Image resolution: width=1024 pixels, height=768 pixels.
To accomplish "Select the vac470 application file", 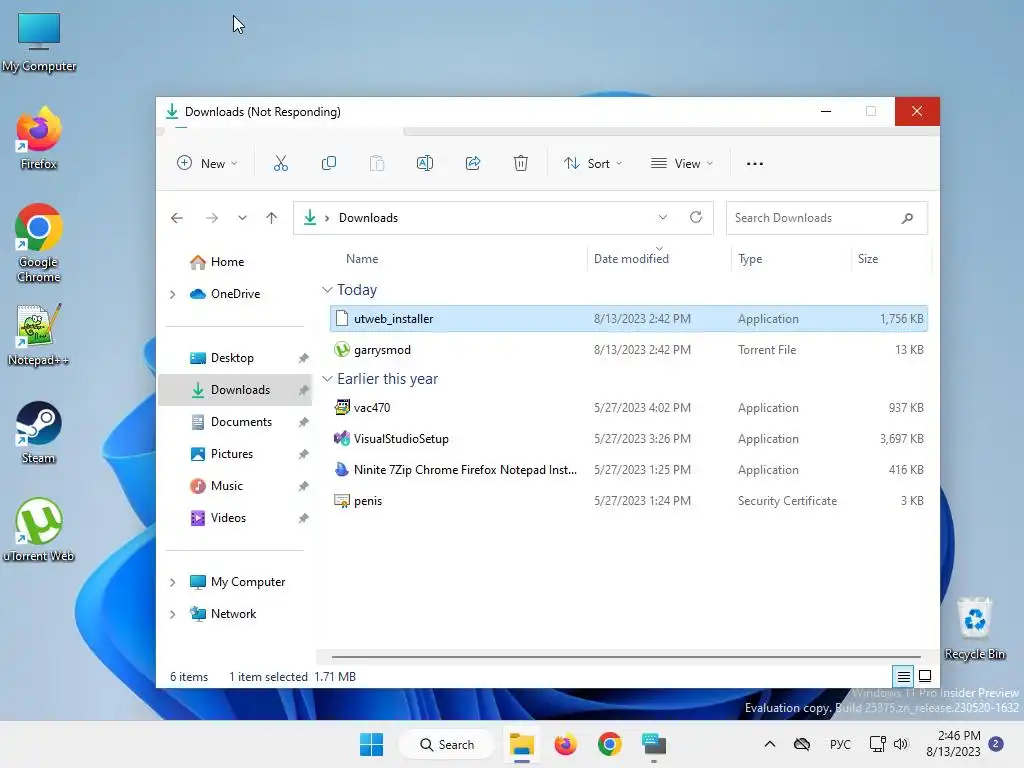I will click(629, 408).
